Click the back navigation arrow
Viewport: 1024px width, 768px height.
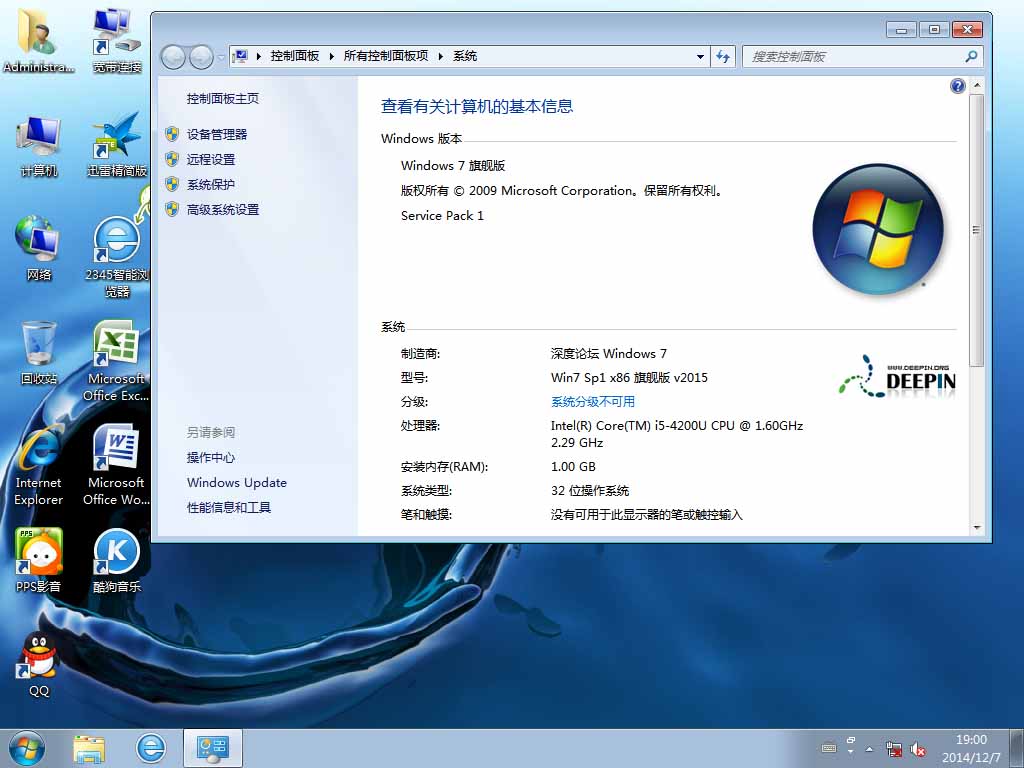point(173,57)
